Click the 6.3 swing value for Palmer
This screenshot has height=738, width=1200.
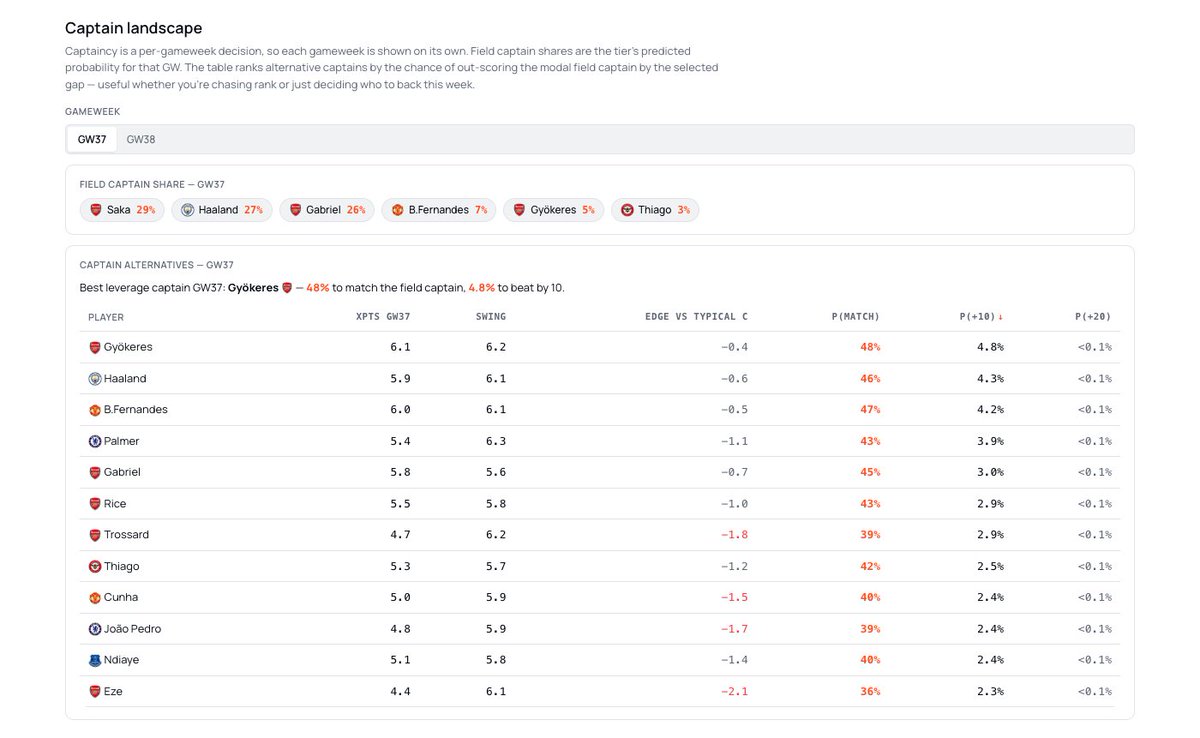pyautogui.click(x=496, y=441)
